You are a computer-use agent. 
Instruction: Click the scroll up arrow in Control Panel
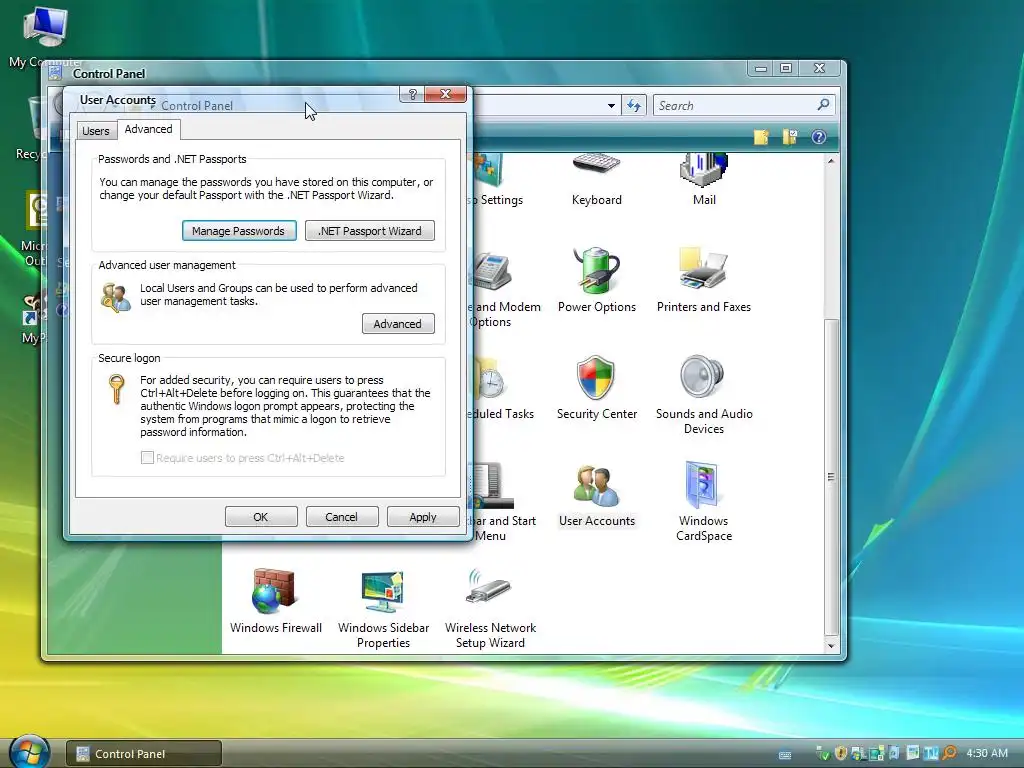pos(831,161)
